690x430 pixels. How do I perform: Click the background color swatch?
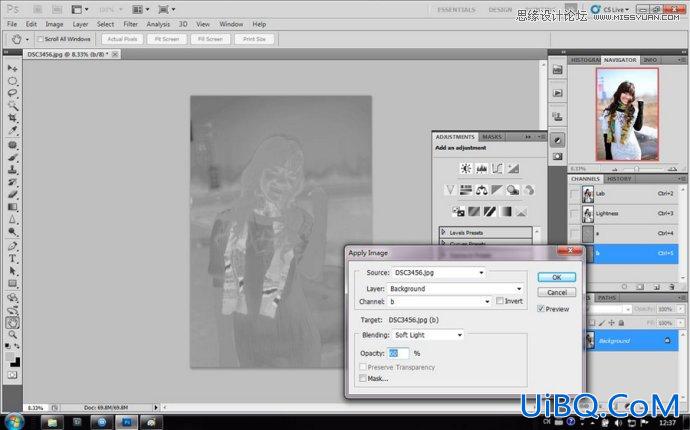[16, 362]
